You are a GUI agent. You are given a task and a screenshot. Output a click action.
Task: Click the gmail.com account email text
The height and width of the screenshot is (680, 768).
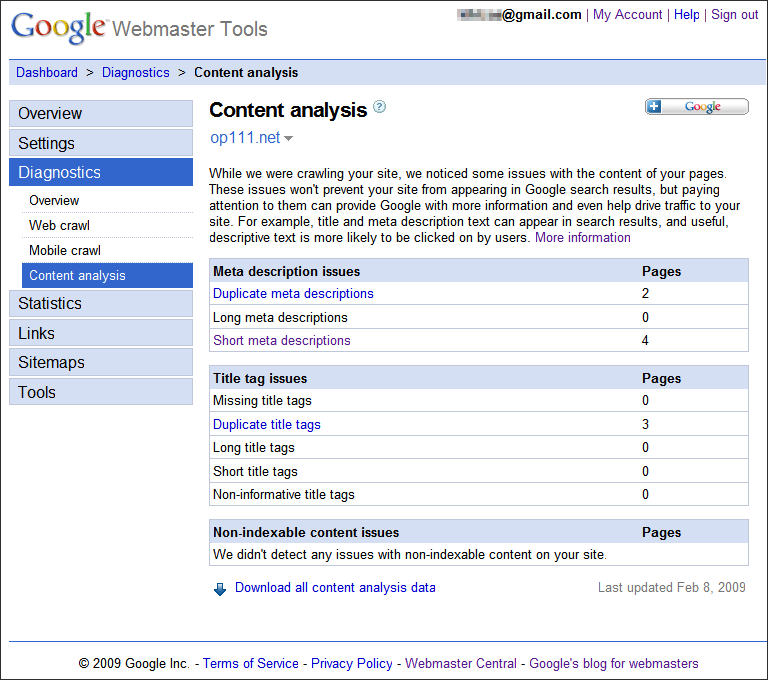pos(519,15)
